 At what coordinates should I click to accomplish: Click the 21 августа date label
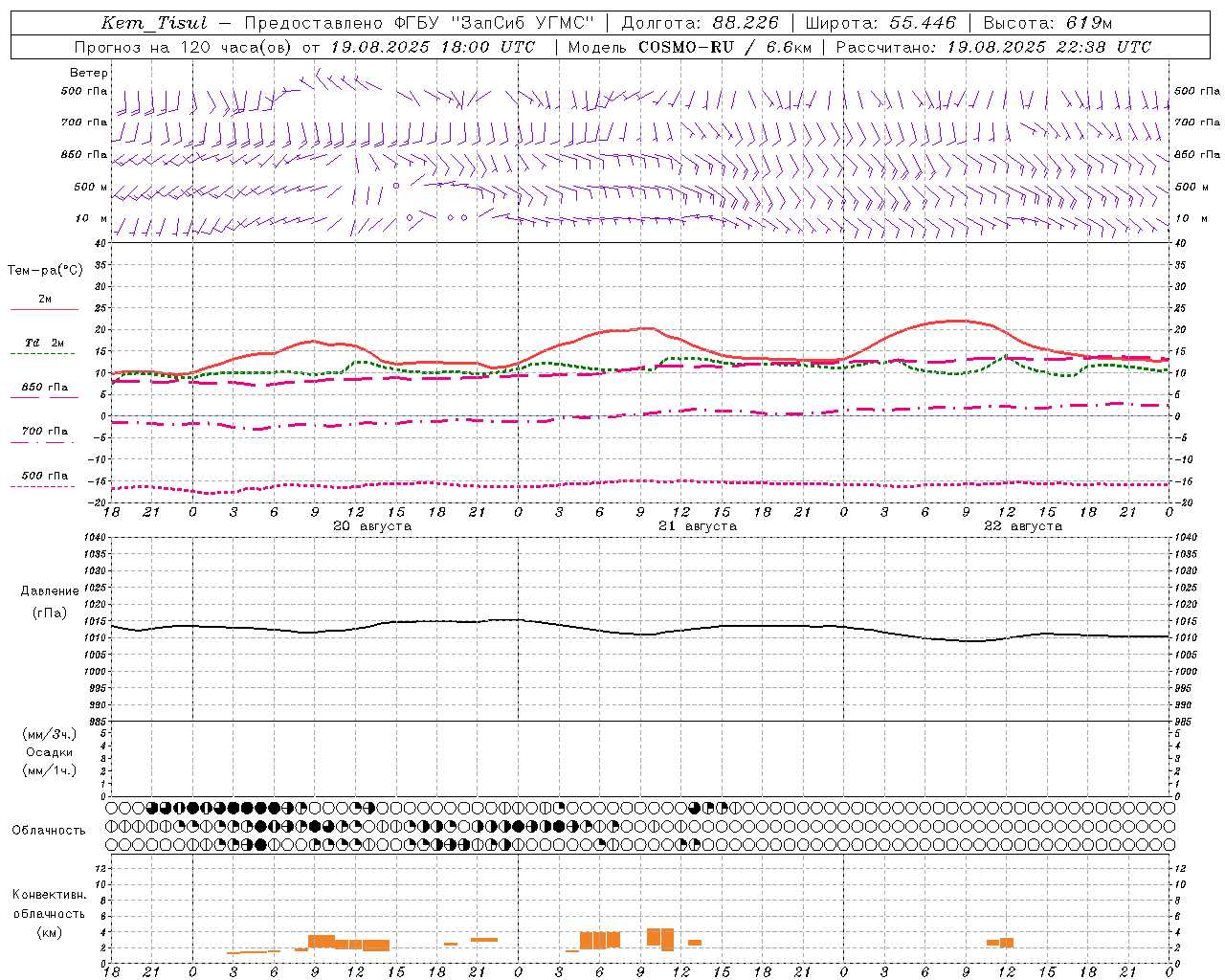[698, 526]
